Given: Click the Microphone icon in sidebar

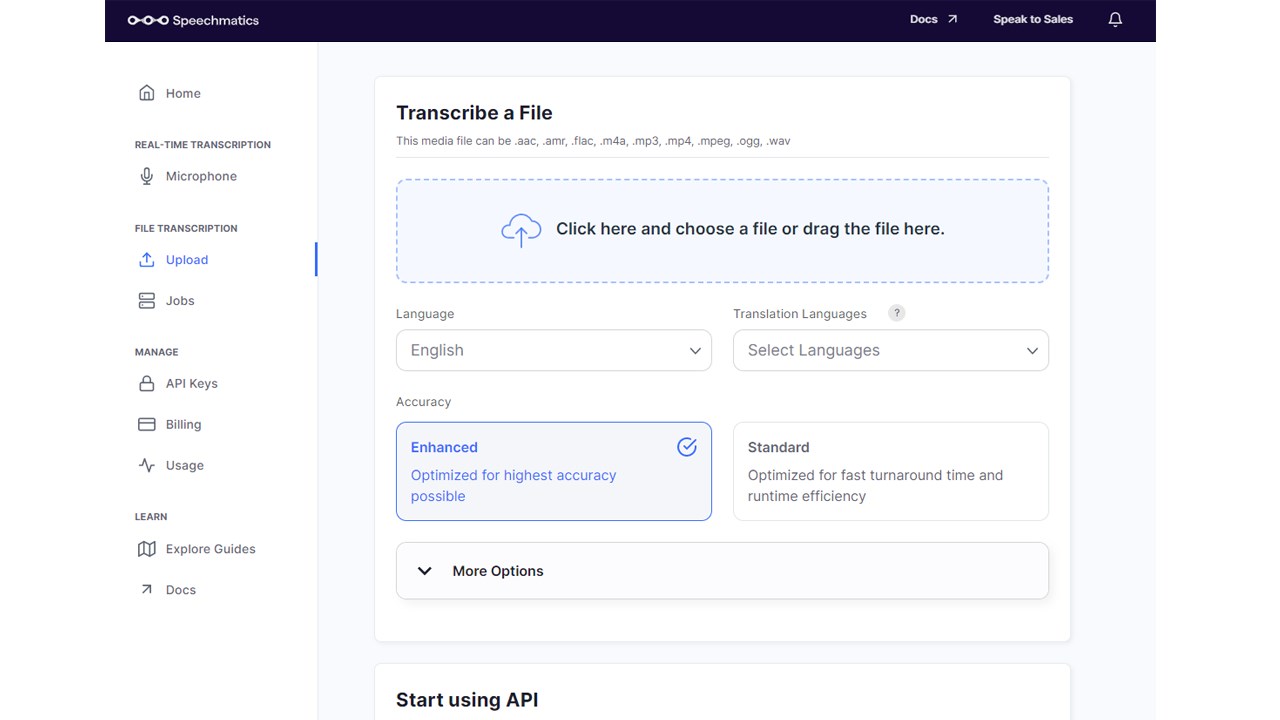Looking at the screenshot, I should (147, 176).
